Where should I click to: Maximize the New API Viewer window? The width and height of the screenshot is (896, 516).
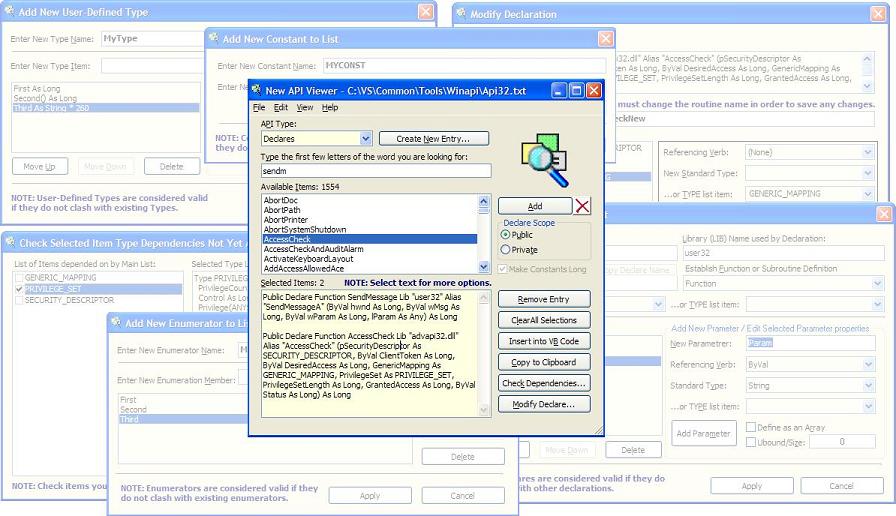tap(577, 90)
